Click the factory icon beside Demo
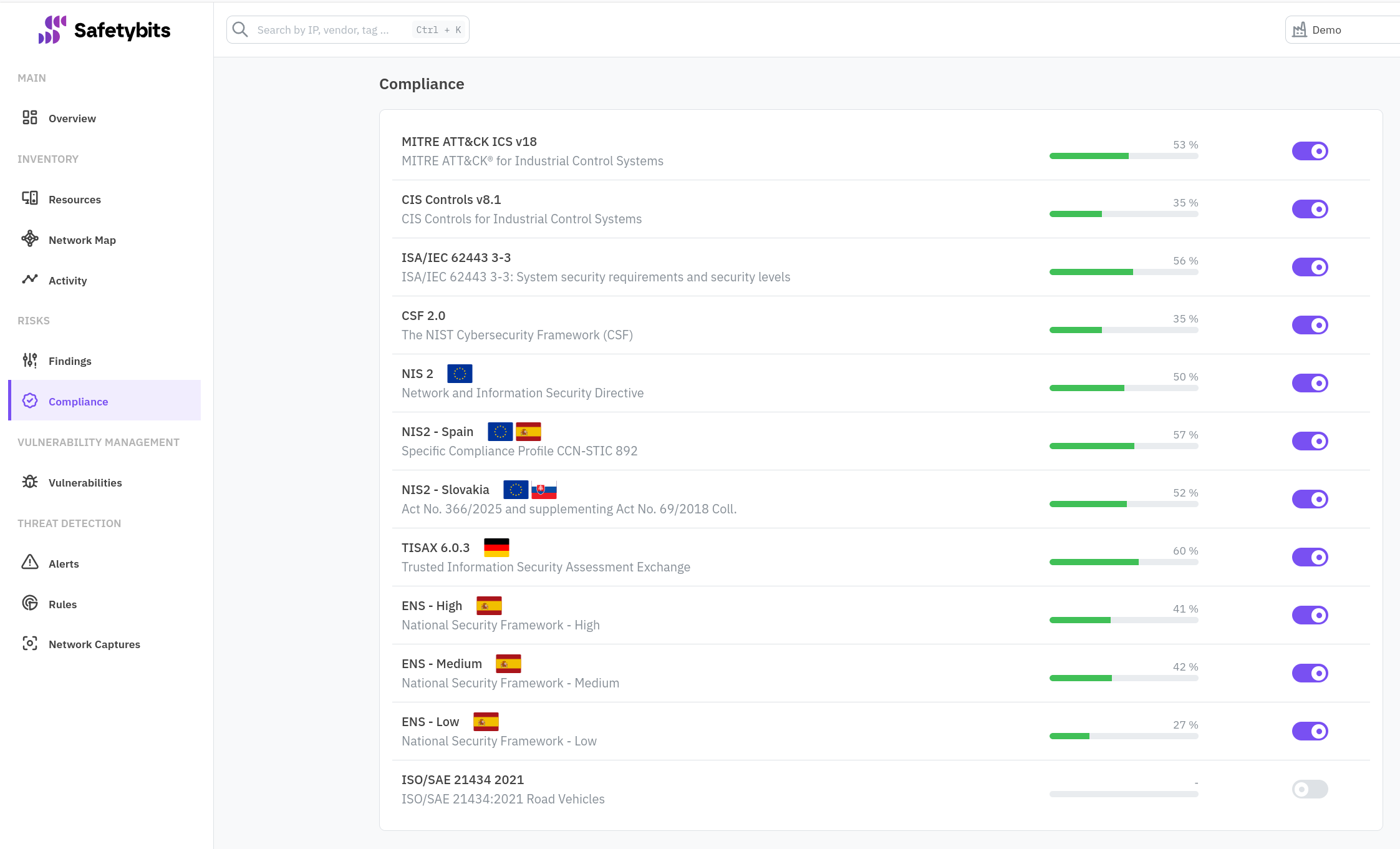Screen dimensions: 1400x849 click(x=1300, y=29)
